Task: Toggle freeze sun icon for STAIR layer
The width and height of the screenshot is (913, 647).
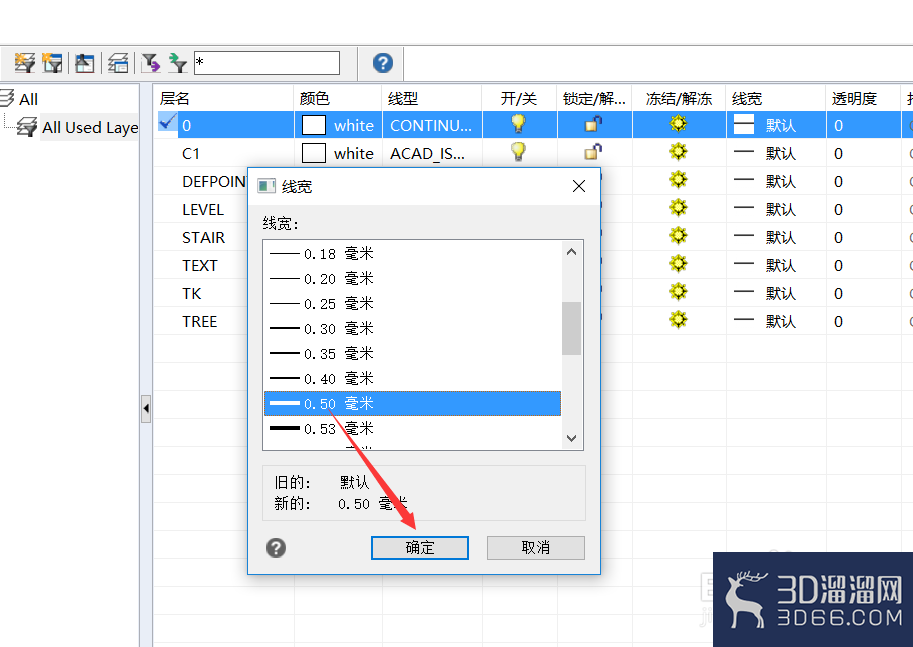Action: coord(678,235)
